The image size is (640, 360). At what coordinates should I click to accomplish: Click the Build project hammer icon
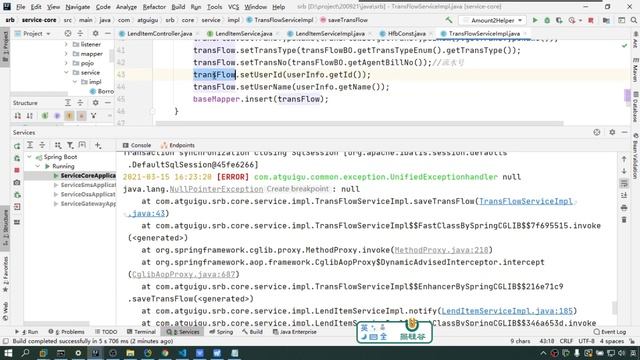449,20
